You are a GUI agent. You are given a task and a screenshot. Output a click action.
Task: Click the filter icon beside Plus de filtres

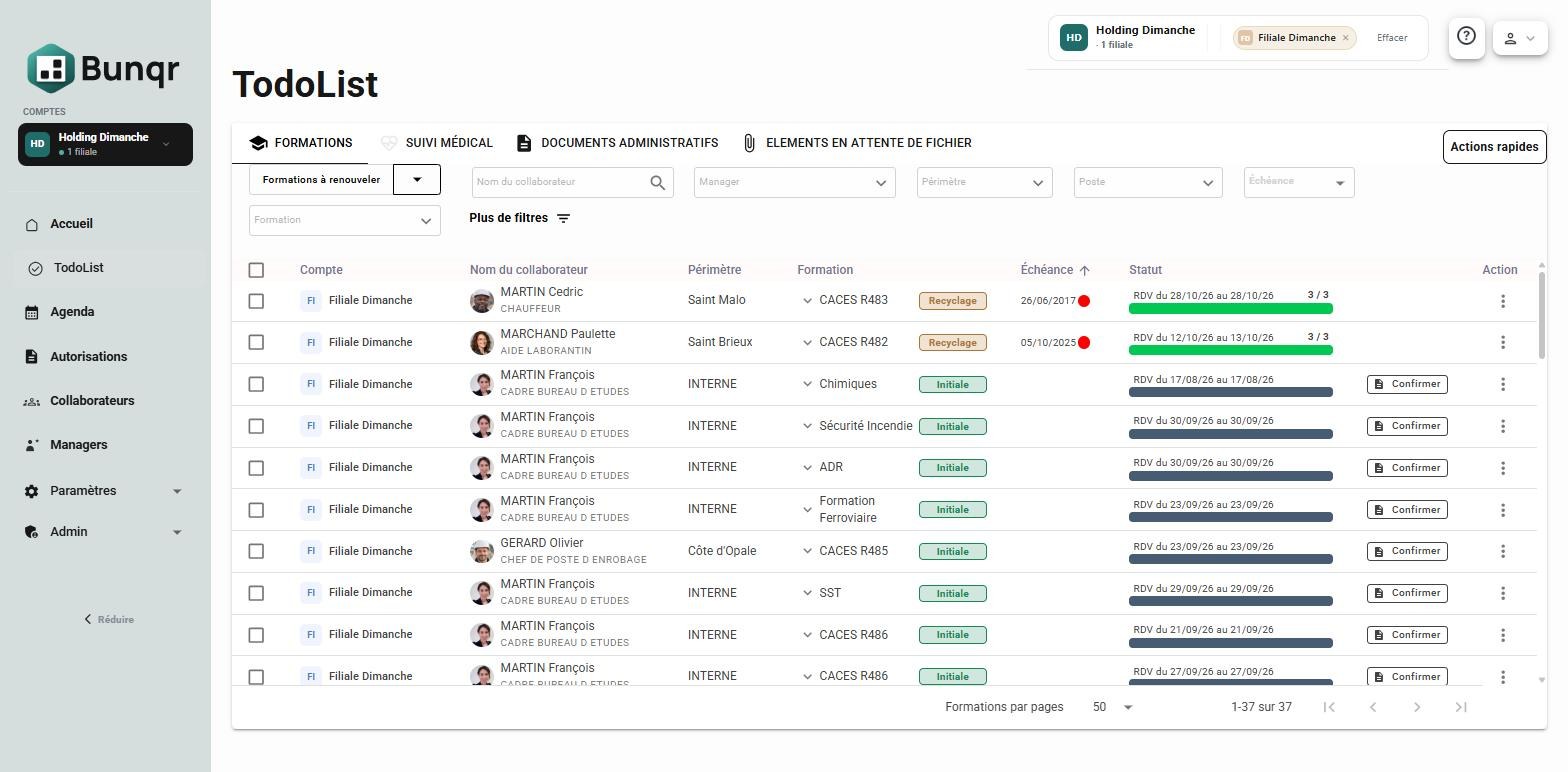(563, 218)
